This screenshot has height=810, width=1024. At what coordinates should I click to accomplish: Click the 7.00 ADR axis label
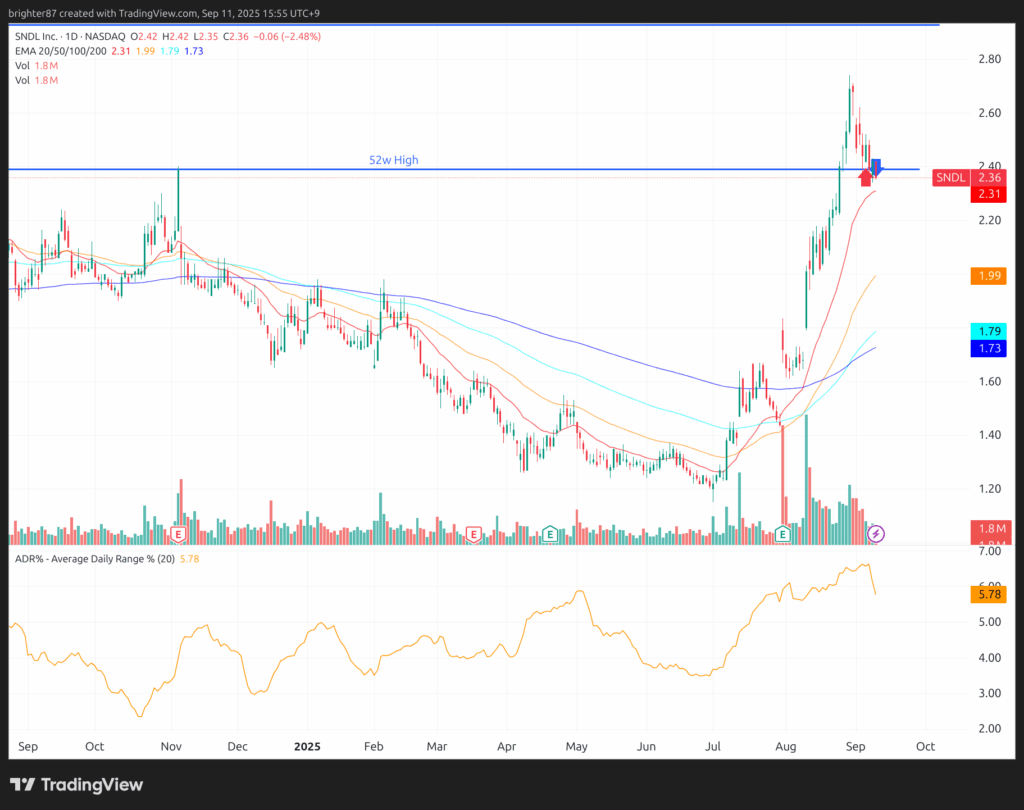pyautogui.click(x=989, y=551)
